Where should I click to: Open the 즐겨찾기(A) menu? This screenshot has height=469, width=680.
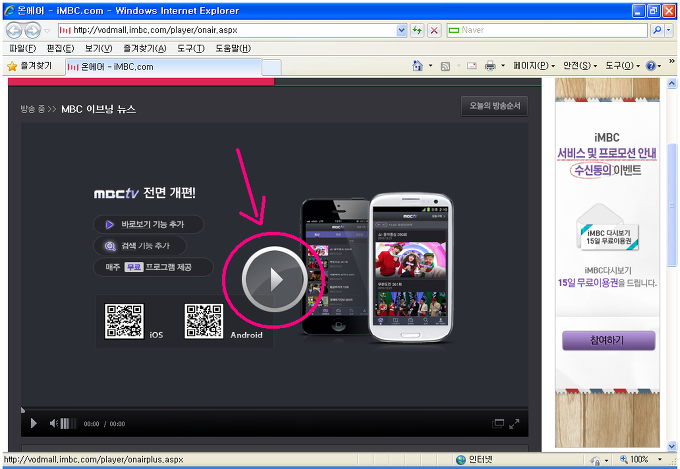(144, 48)
